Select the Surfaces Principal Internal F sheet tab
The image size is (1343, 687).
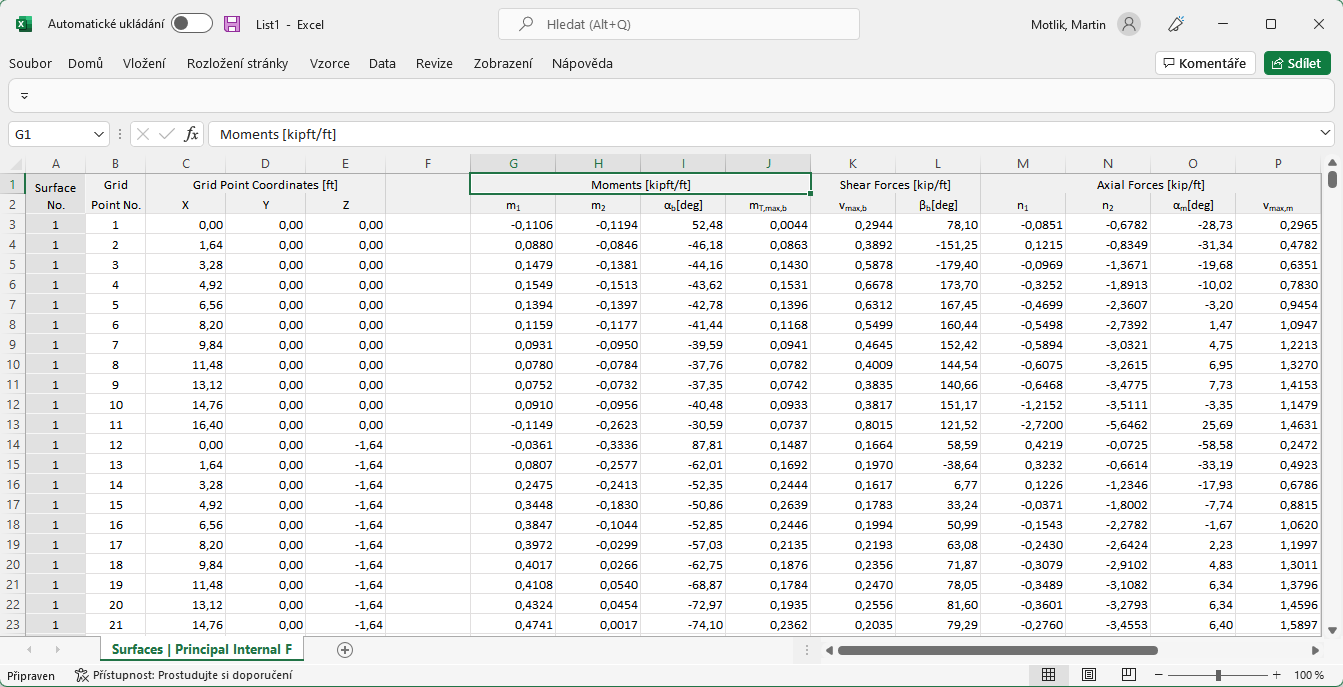click(201, 649)
